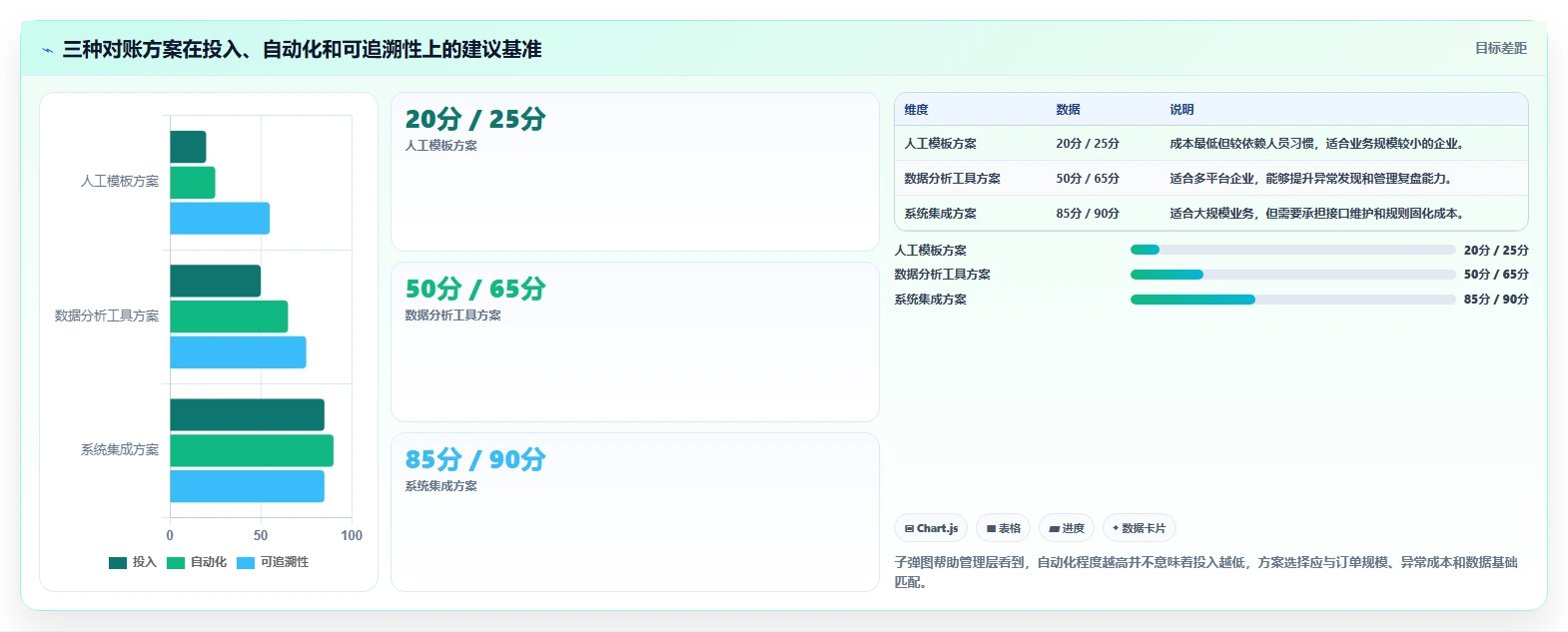Screen dimensions: 1568x632
Task: Click the 20分 / 25分 table cell
Action: click(x=1088, y=144)
